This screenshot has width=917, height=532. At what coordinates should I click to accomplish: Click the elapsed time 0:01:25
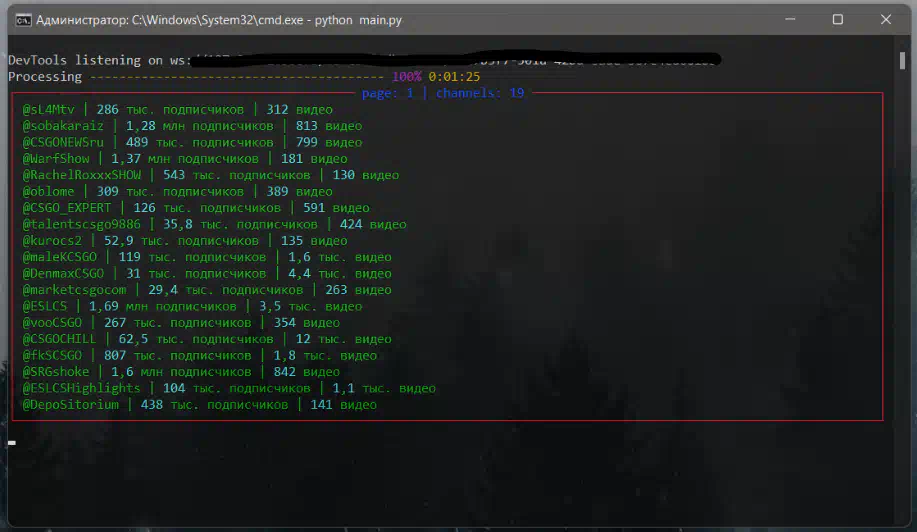coord(454,77)
